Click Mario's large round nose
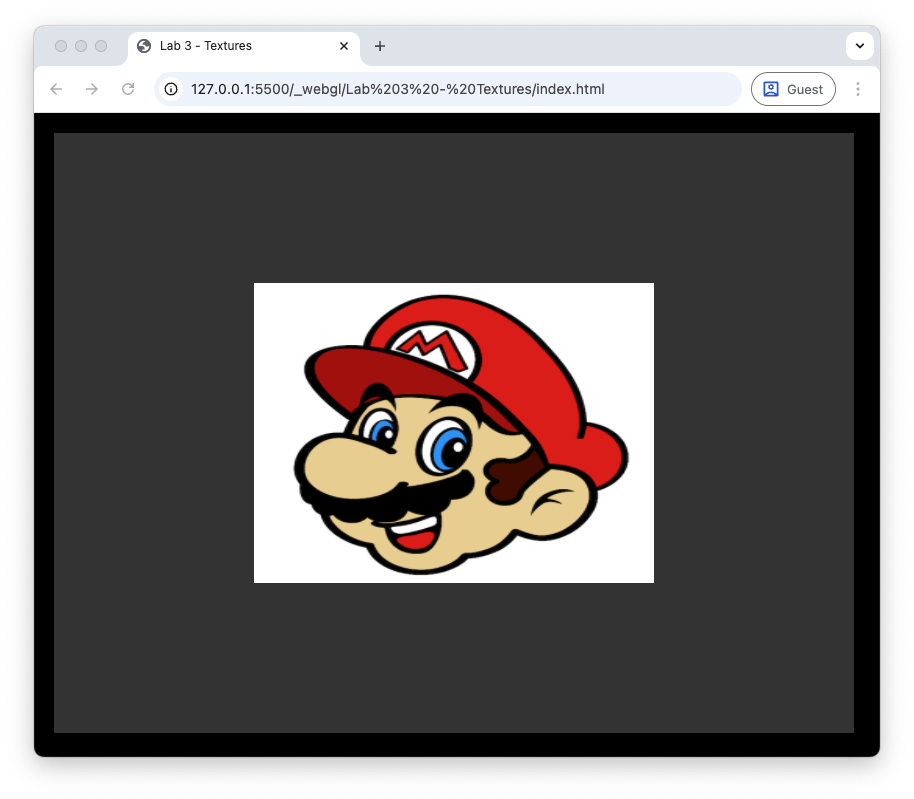The width and height of the screenshot is (914, 799). (340, 465)
